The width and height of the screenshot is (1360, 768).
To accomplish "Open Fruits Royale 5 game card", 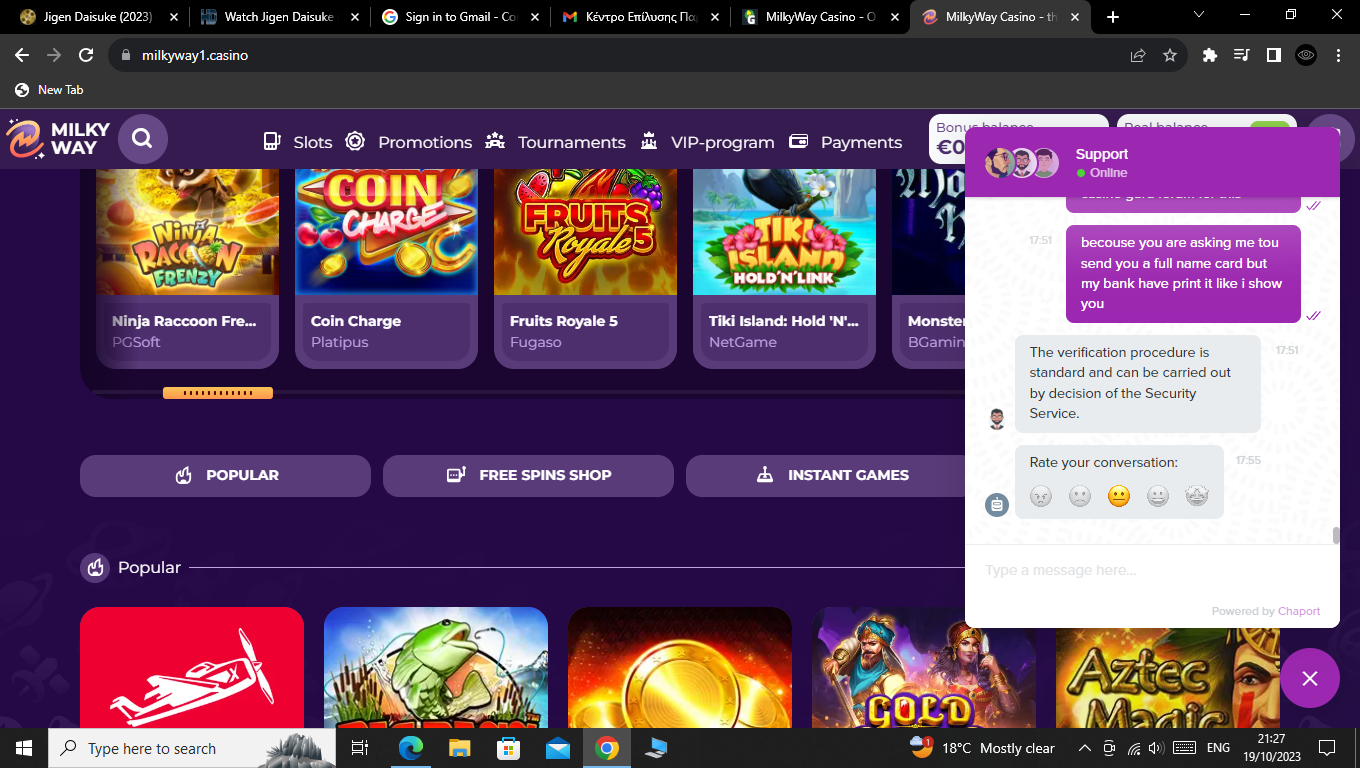I will point(585,268).
